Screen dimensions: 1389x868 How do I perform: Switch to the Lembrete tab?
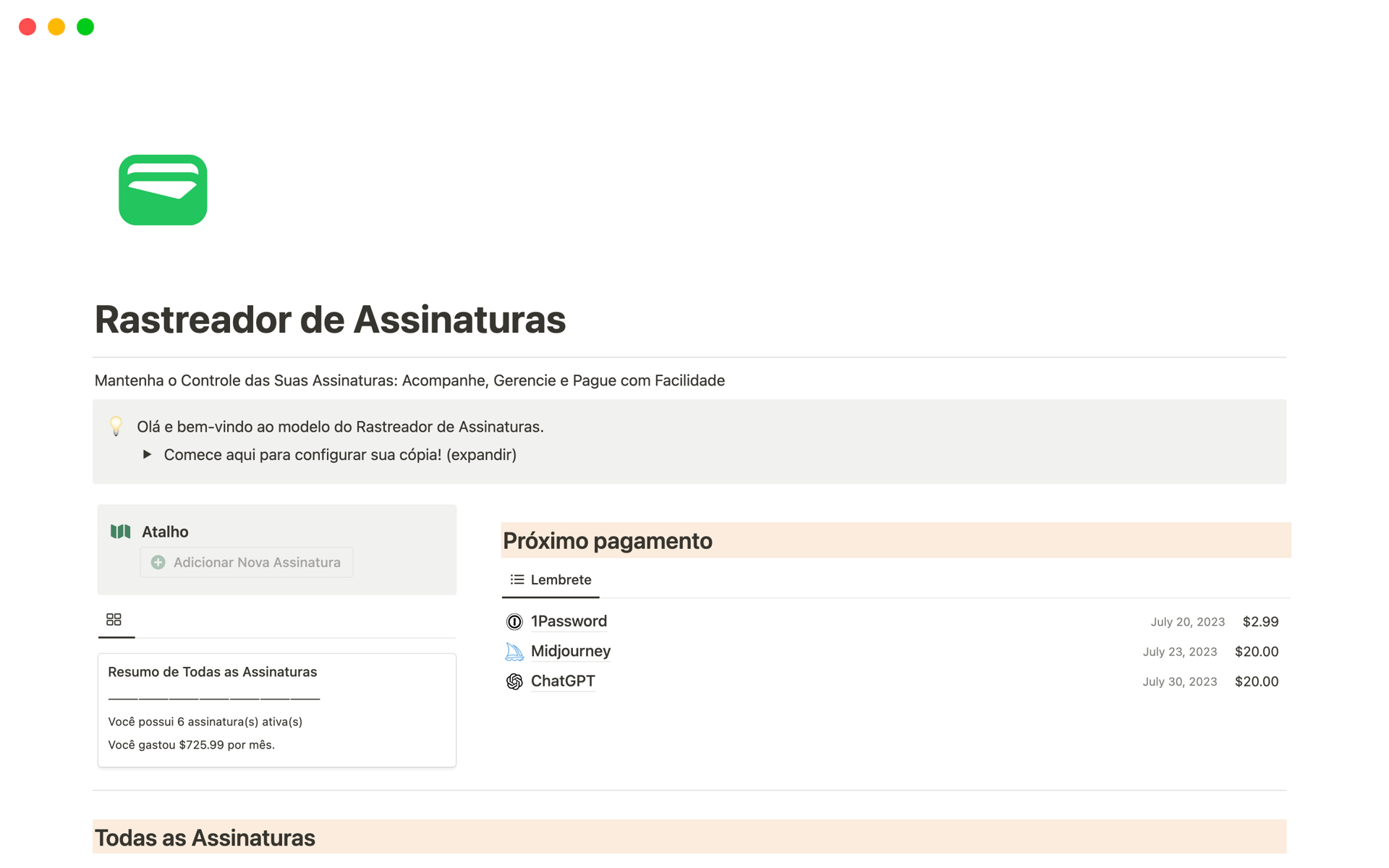click(560, 579)
